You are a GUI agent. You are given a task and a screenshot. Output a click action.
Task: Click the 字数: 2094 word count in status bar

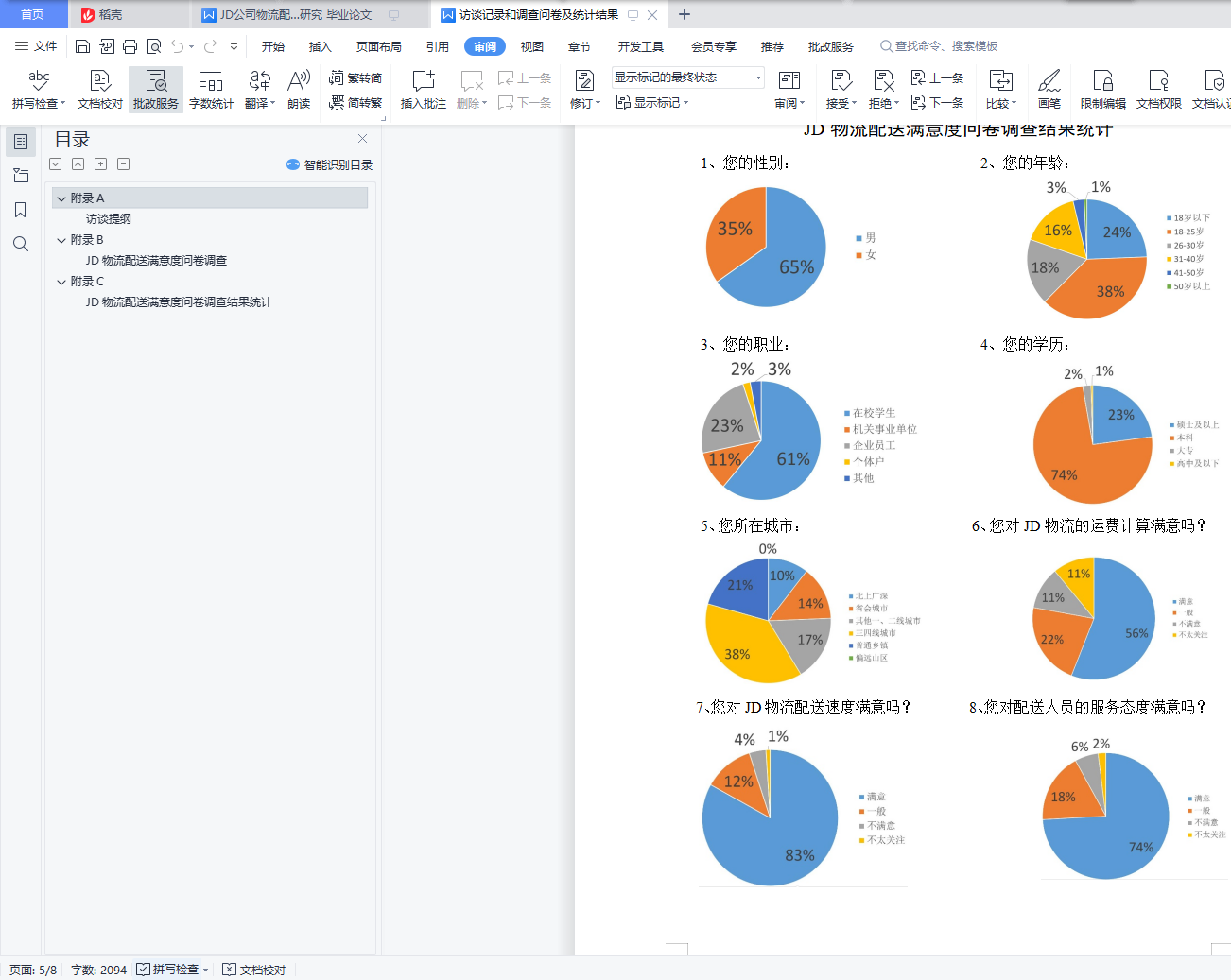coord(98,970)
